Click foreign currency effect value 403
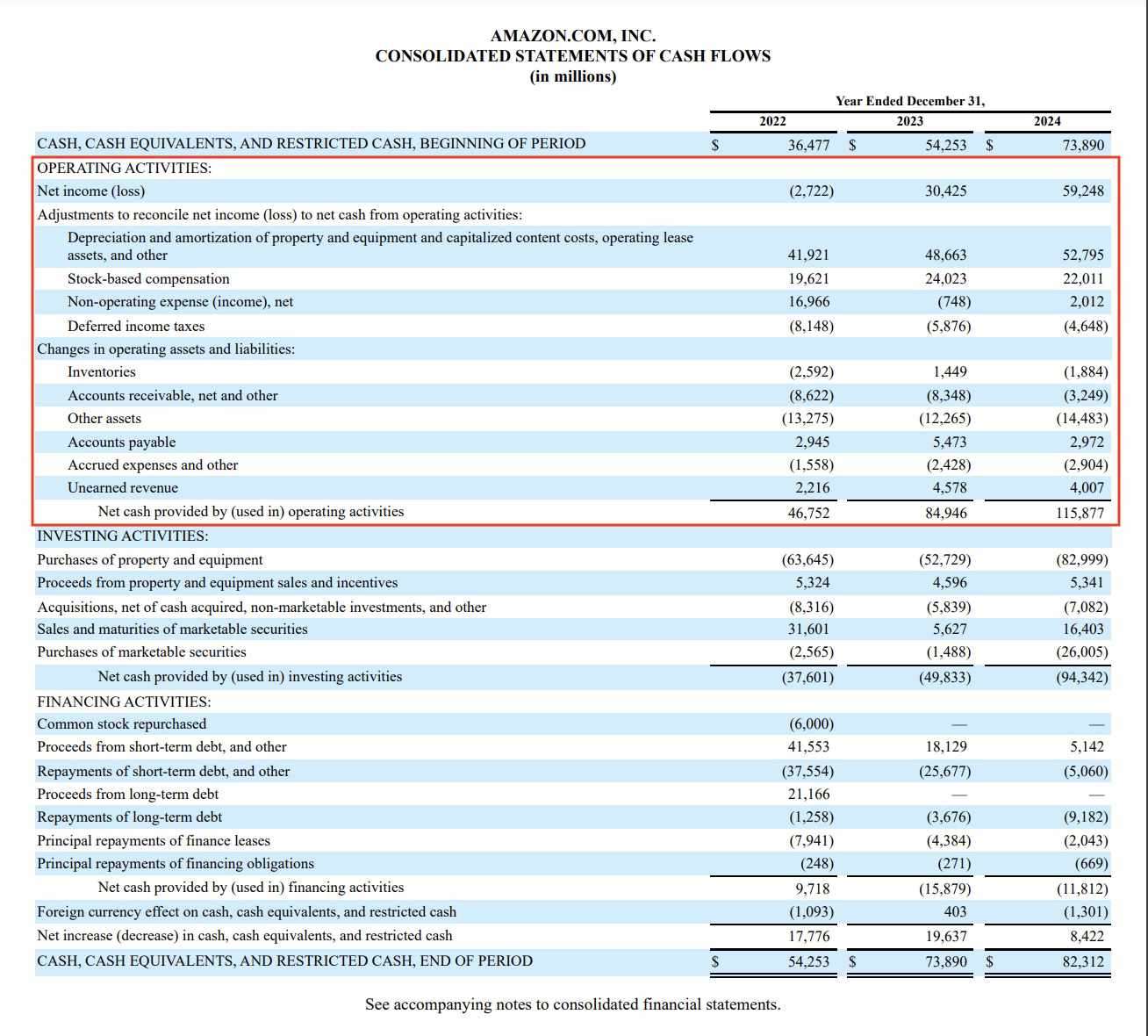Viewport: 1148px width, 1036px height. coord(956,912)
